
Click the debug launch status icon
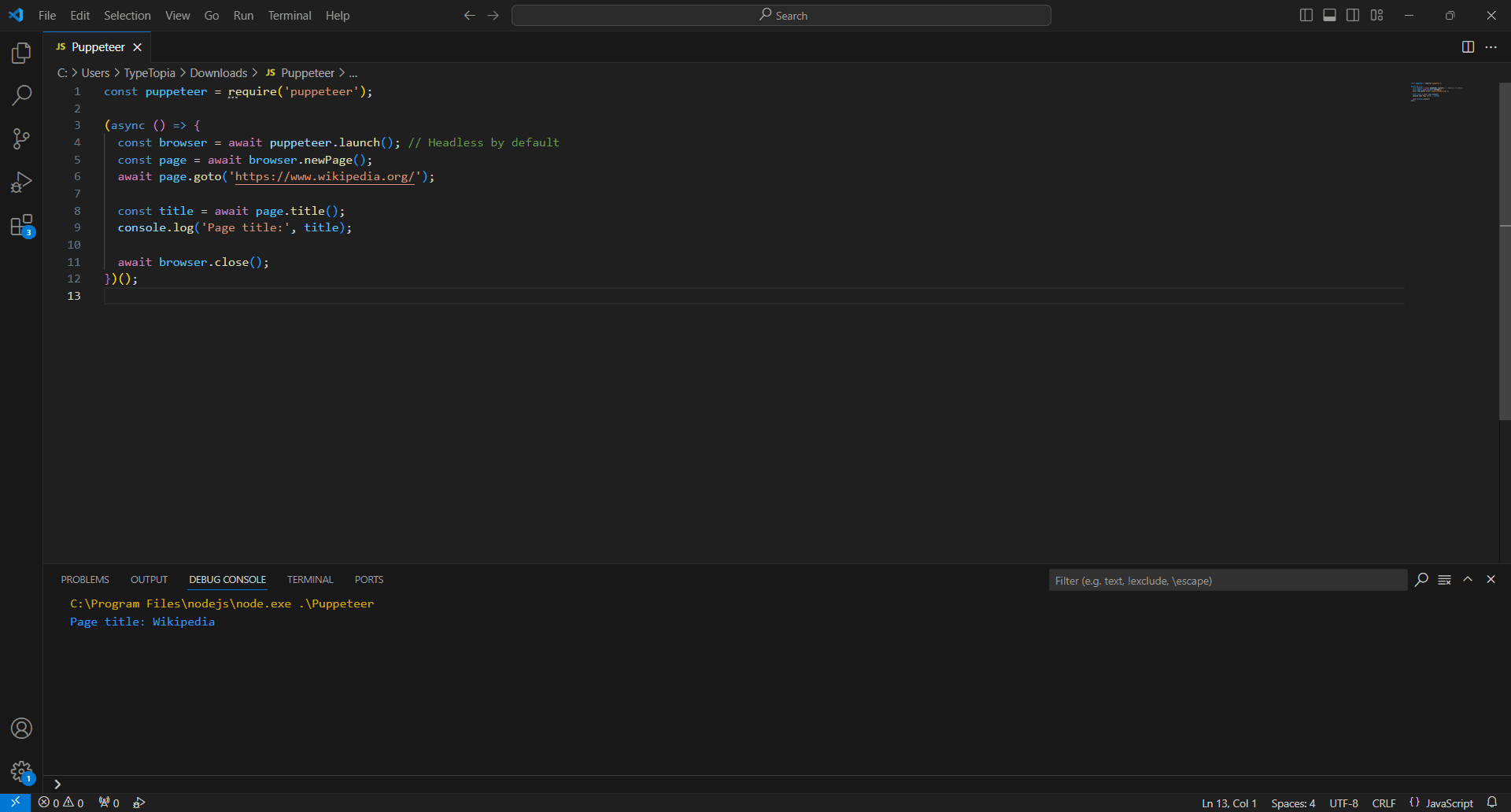coord(139,803)
